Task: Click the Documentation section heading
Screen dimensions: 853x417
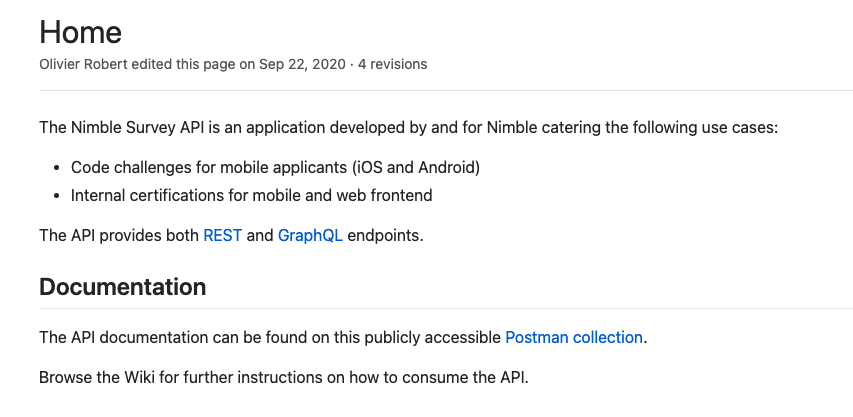Action: [x=122, y=287]
